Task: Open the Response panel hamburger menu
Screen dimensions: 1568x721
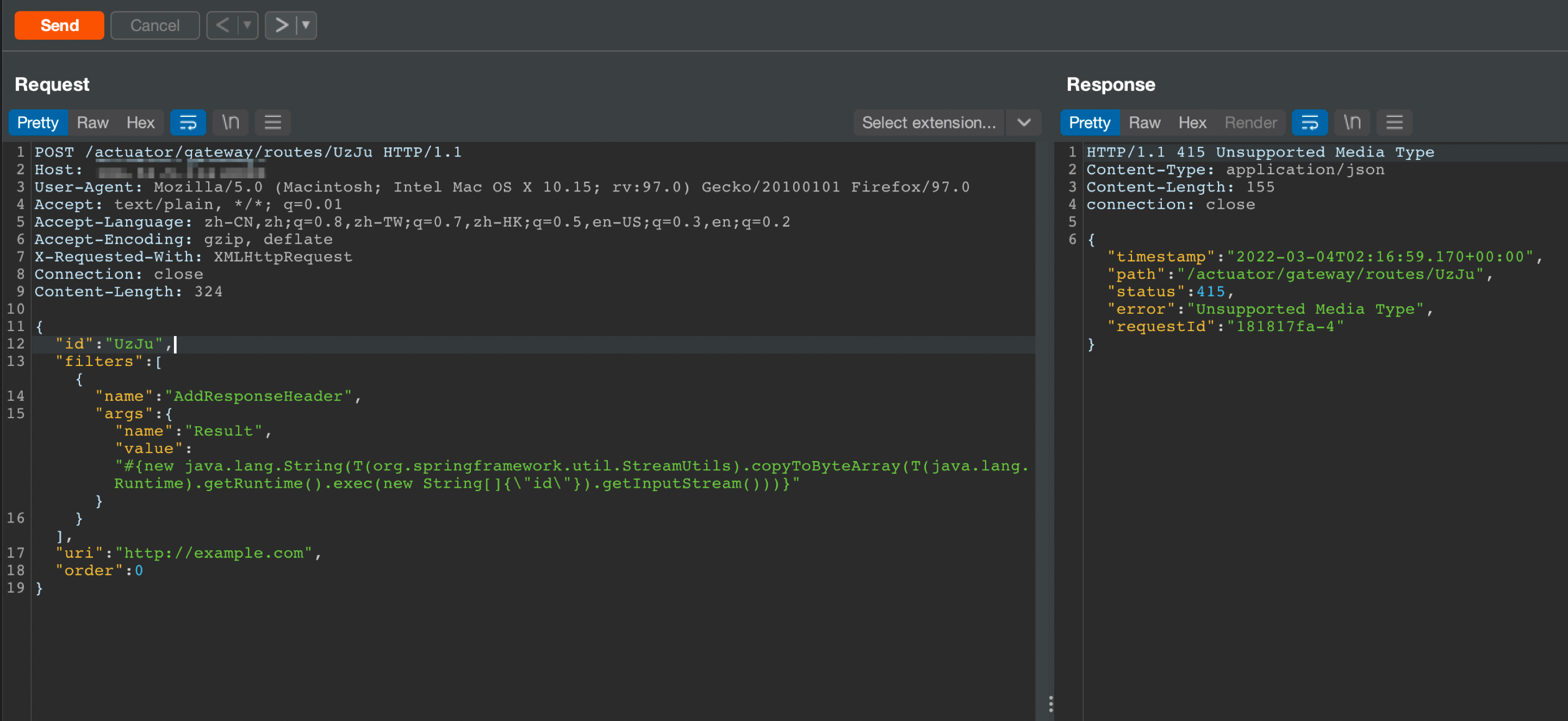Action: [x=1395, y=122]
